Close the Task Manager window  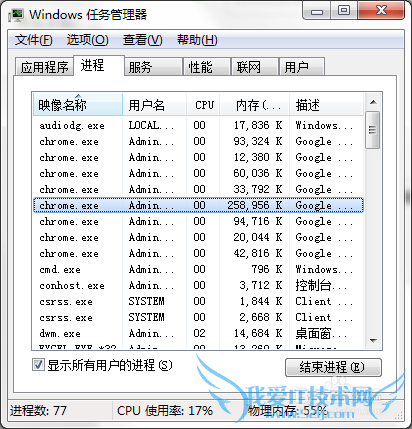pos(381,11)
